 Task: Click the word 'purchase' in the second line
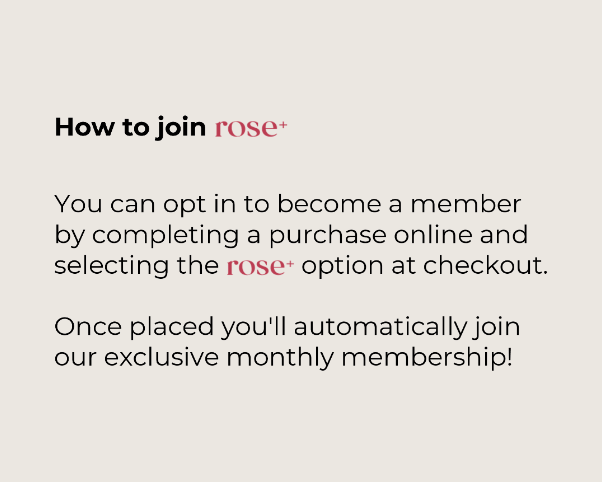pos(327,236)
